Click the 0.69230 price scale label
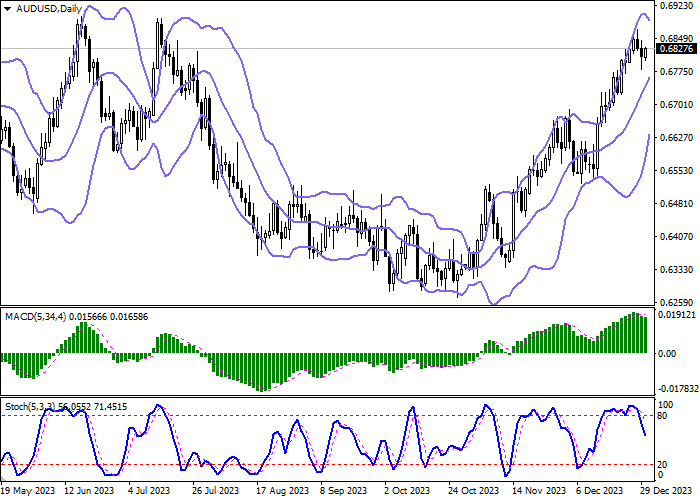The image size is (700, 500). coord(677,6)
